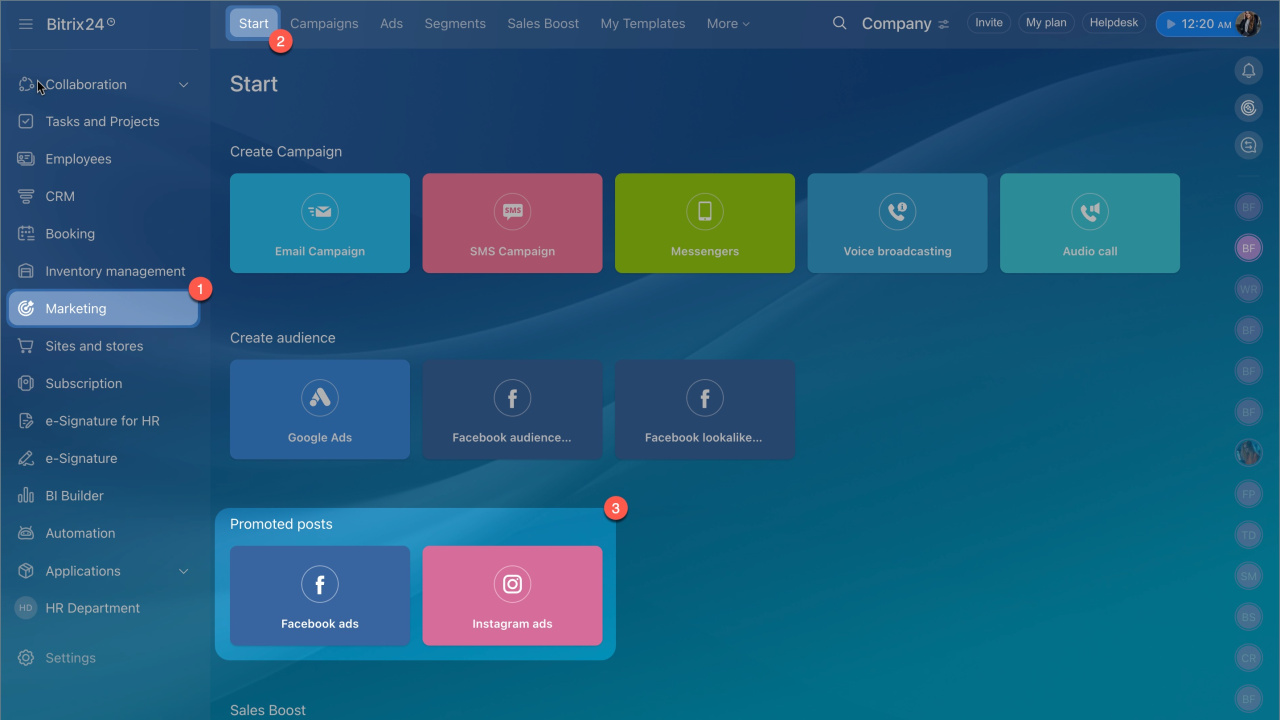1280x720 pixels.
Task: Switch to the Campaigns tab
Action: pyautogui.click(x=324, y=23)
